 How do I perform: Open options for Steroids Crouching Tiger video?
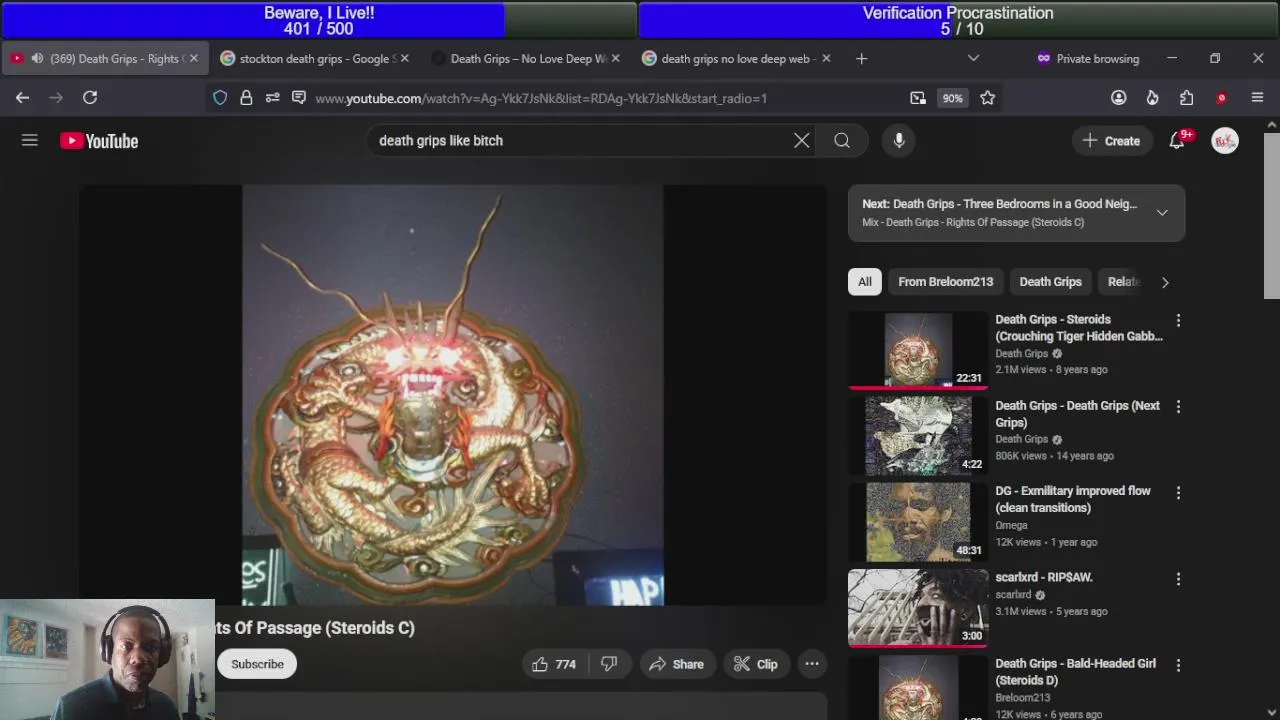(1178, 320)
